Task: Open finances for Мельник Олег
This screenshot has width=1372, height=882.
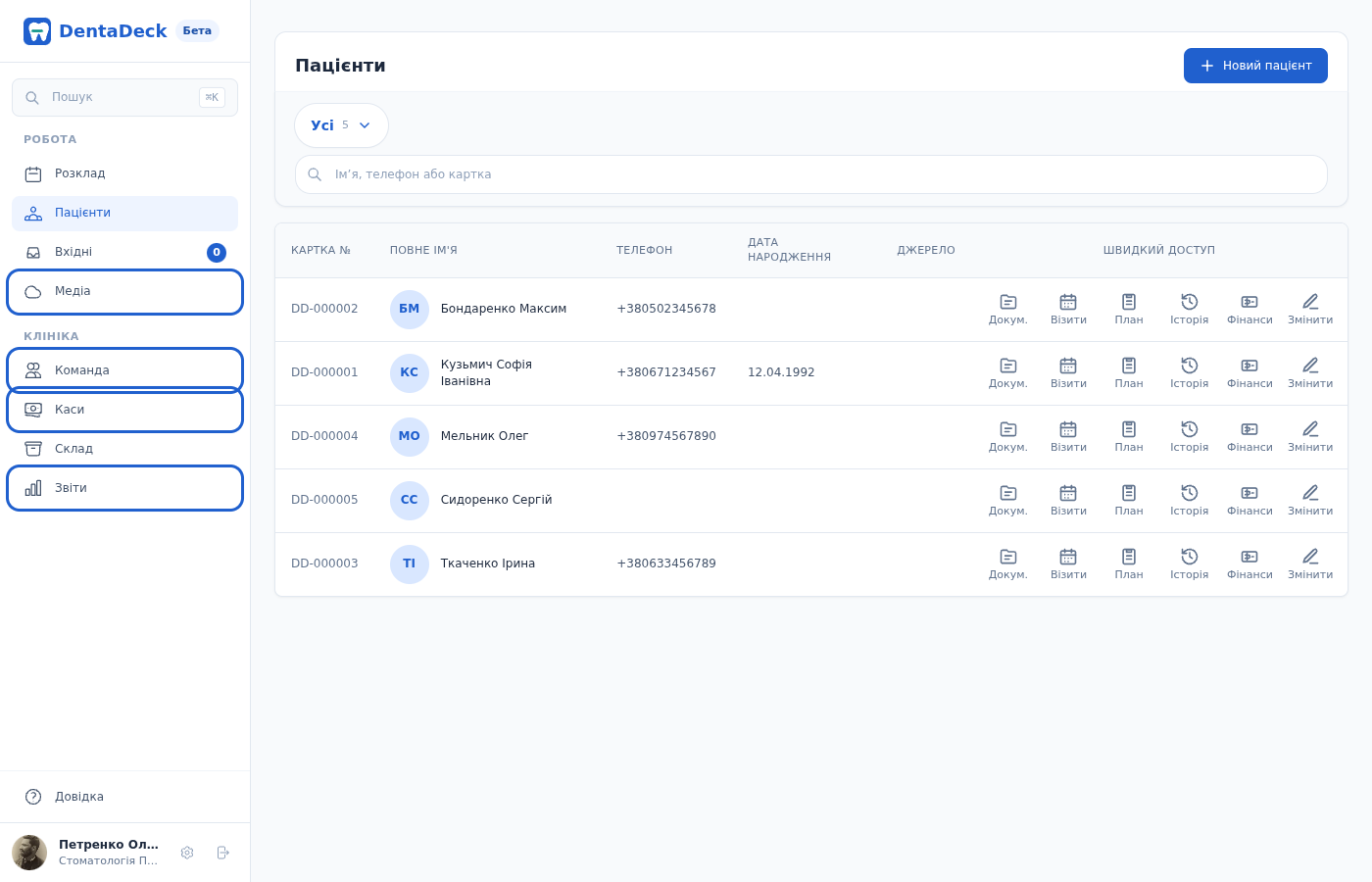Action: [x=1249, y=437]
